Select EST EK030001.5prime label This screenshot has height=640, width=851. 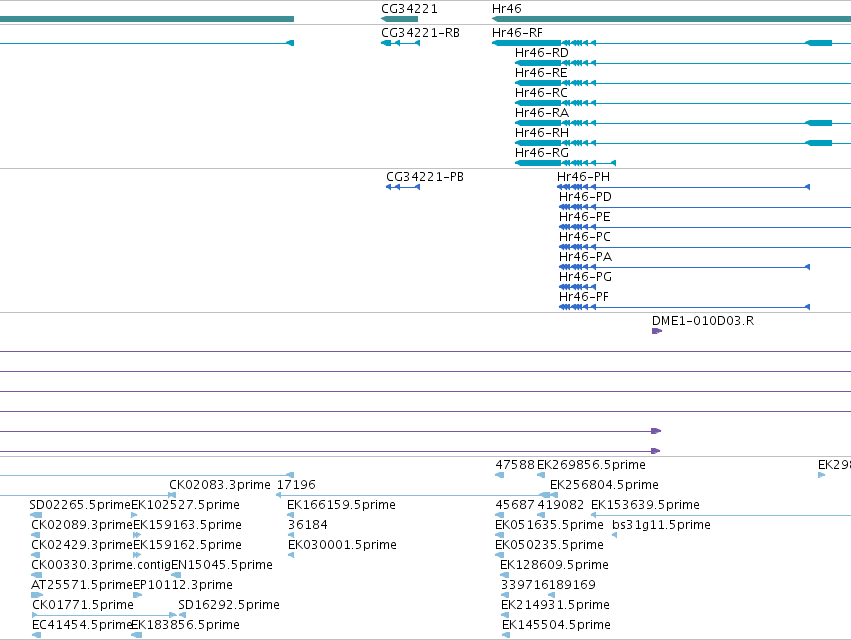pyautogui.click(x=342, y=545)
